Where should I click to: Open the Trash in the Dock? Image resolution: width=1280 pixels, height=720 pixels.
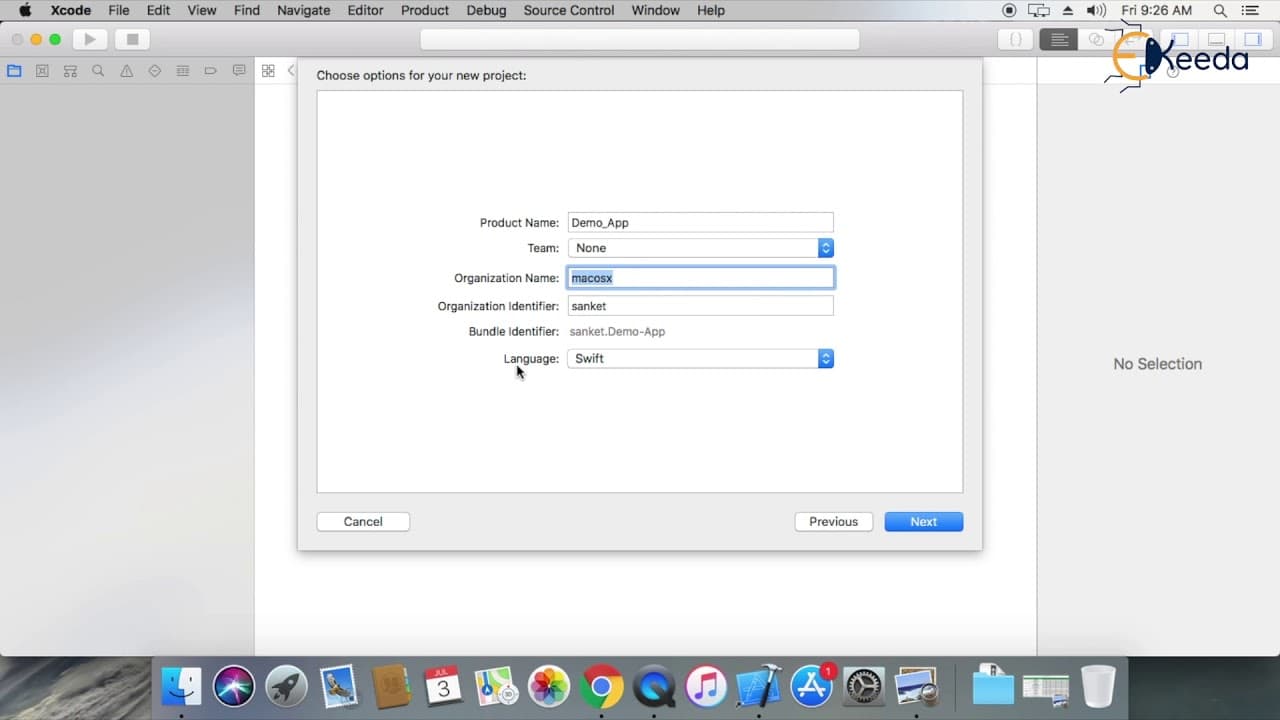pos(1098,686)
